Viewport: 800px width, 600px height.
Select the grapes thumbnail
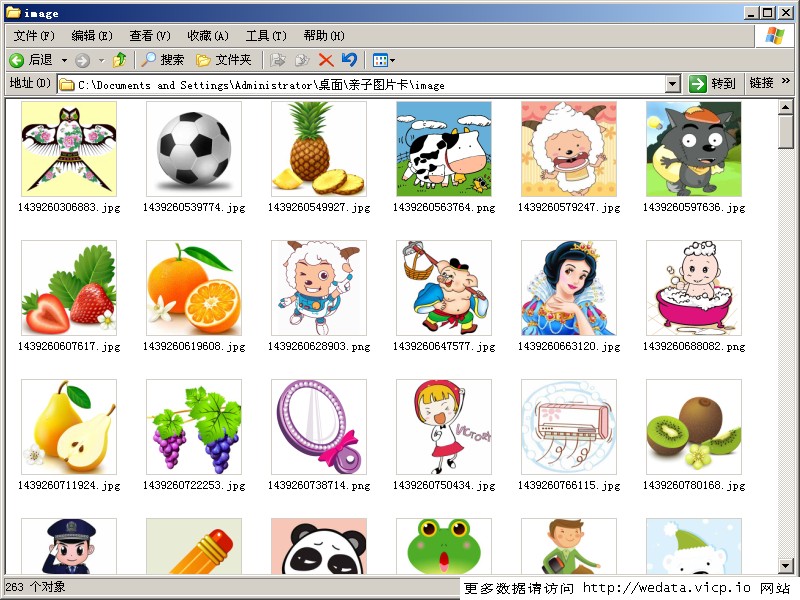[194, 427]
